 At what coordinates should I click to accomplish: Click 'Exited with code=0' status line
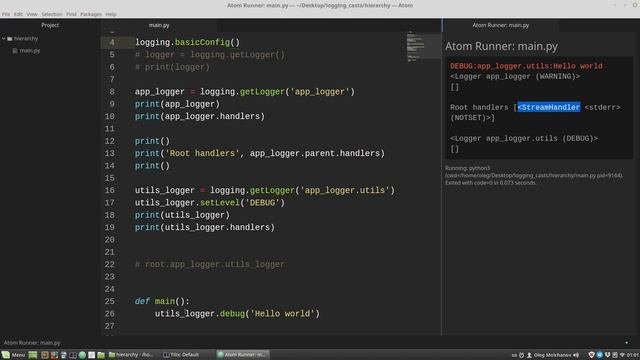point(490,183)
